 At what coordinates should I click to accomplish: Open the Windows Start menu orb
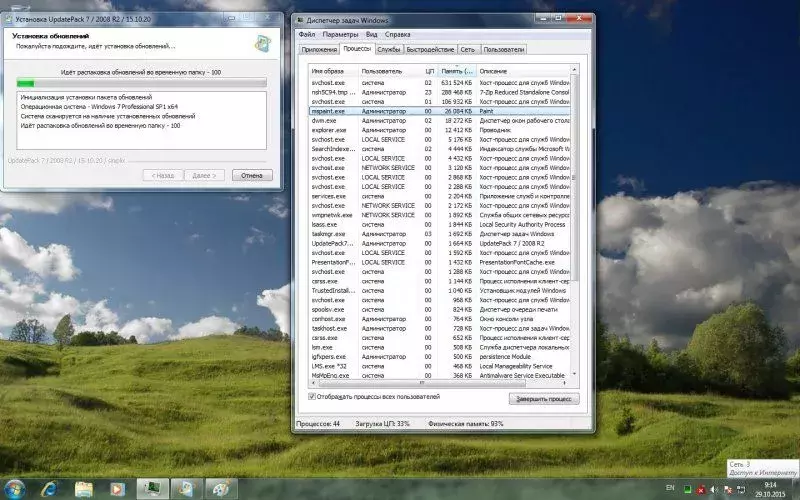tap(14, 489)
